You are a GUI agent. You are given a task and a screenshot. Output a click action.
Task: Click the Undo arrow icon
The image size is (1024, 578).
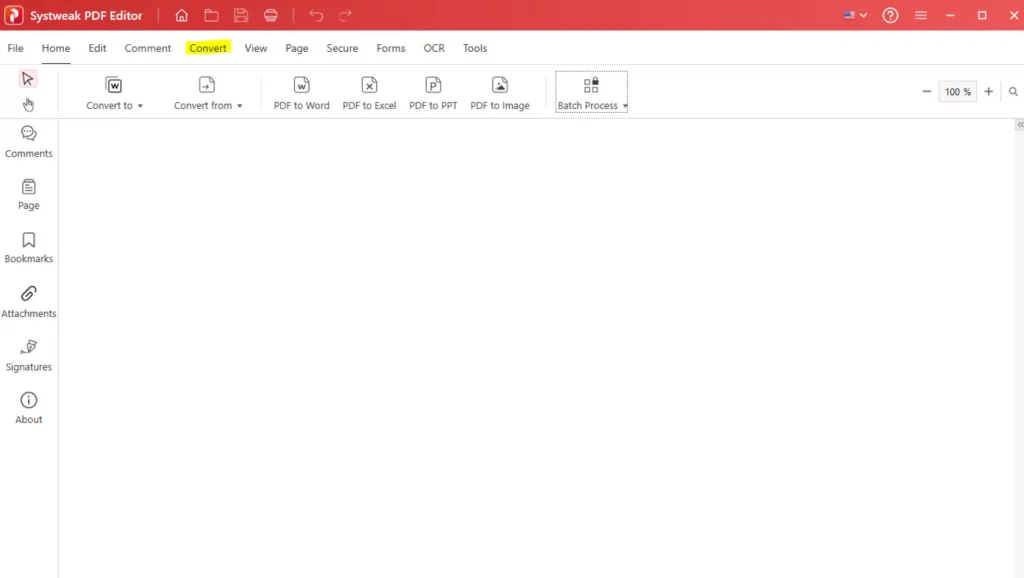(x=316, y=15)
